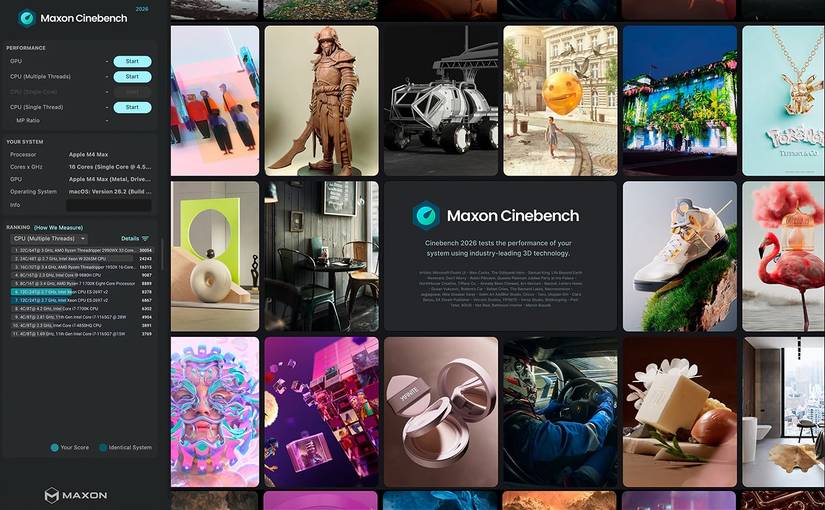The image size is (825, 510).
Task: Click the Cinebench hexagon logo in center panel
Action: [426, 215]
